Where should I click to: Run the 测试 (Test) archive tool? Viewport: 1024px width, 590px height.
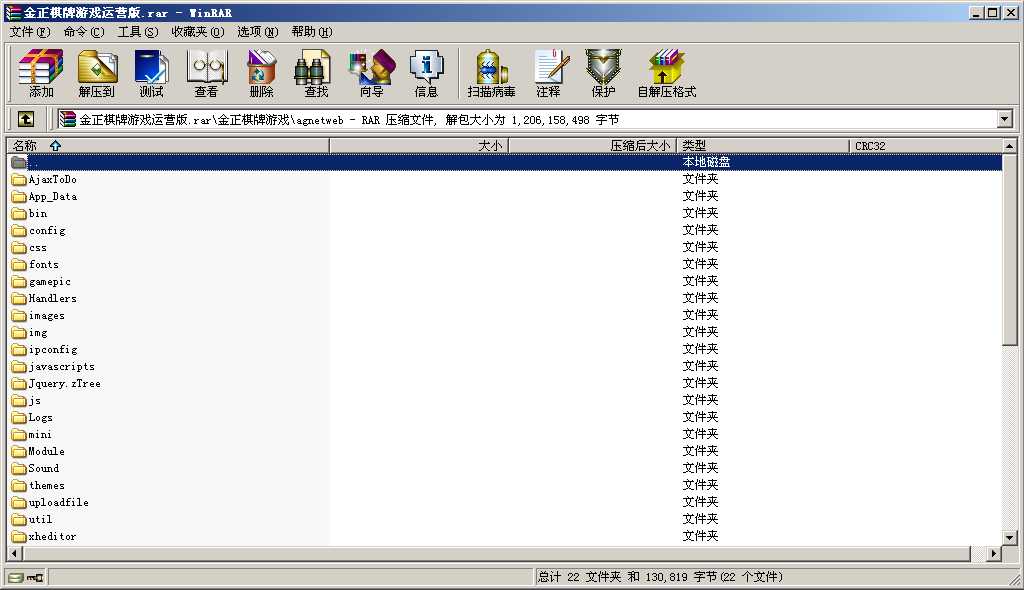[152, 73]
